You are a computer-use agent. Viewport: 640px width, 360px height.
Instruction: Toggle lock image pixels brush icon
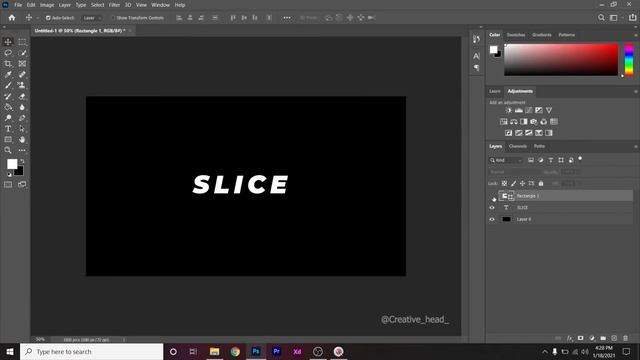(x=513, y=184)
